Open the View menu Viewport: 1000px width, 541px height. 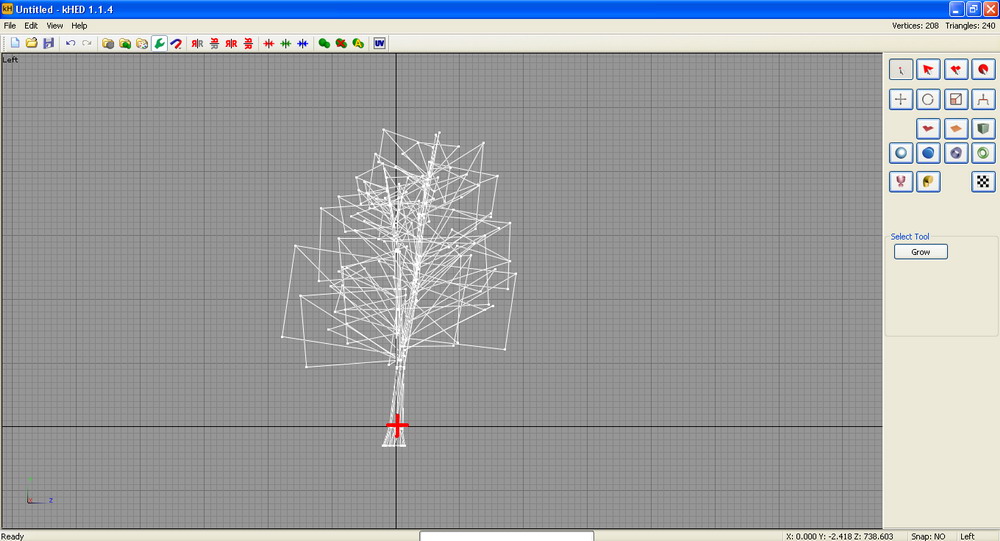pyautogui.click(x=55, y=26)
